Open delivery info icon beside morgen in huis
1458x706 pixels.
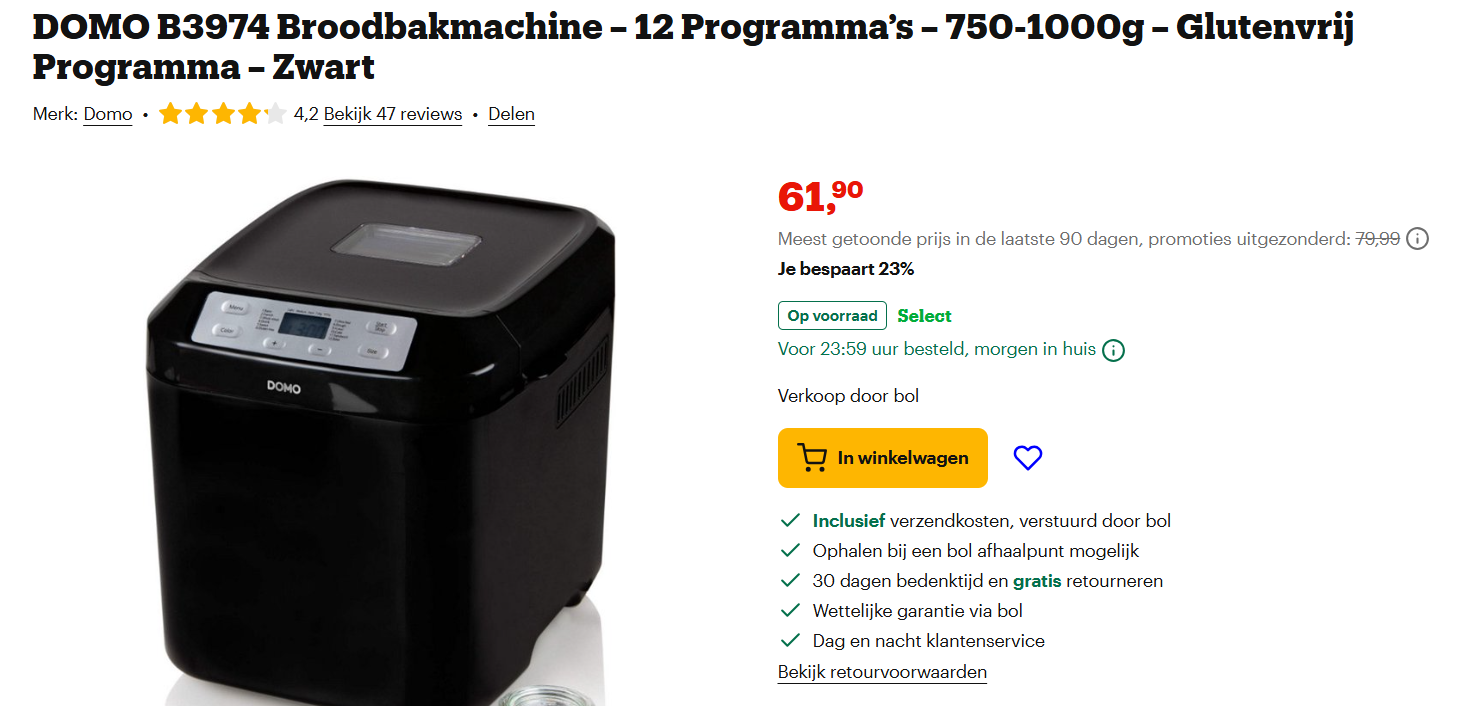pos(1113,351)
